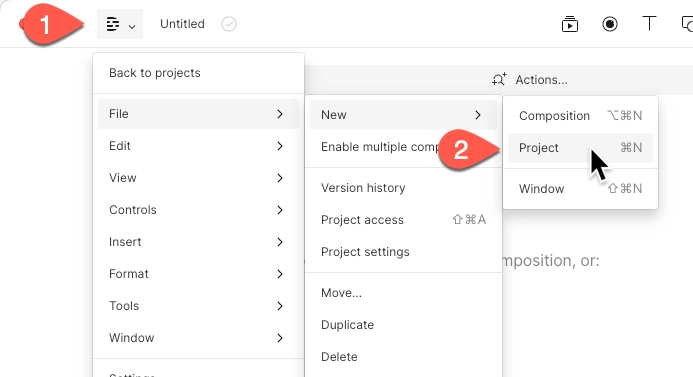This screenshot has height=377, width=693.
Task: Click the shapes icon at toolbar edge
Action: (687, 24)
